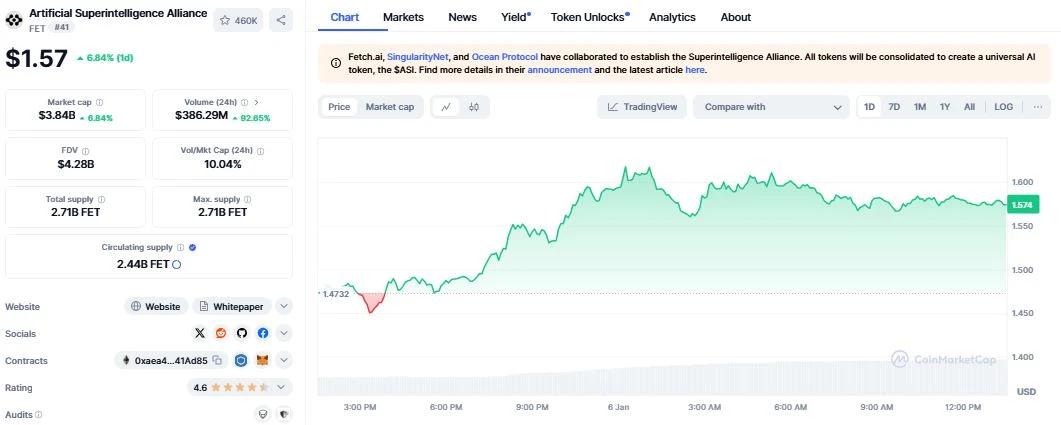
Task: Switch chart to Price view
Action: pos(339,107)
